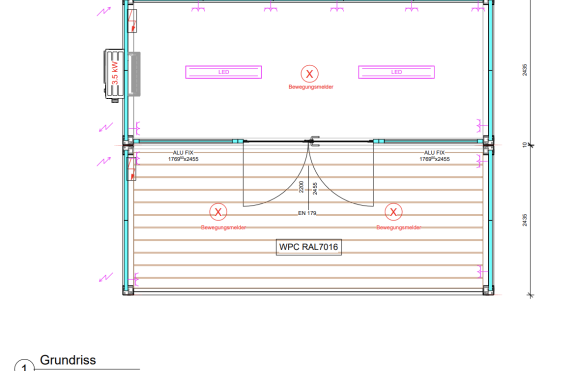Select the upper-room Bewegungsmelder sensor symbol
This screenshot has width=576, height=371.
(x=310, y=74)
